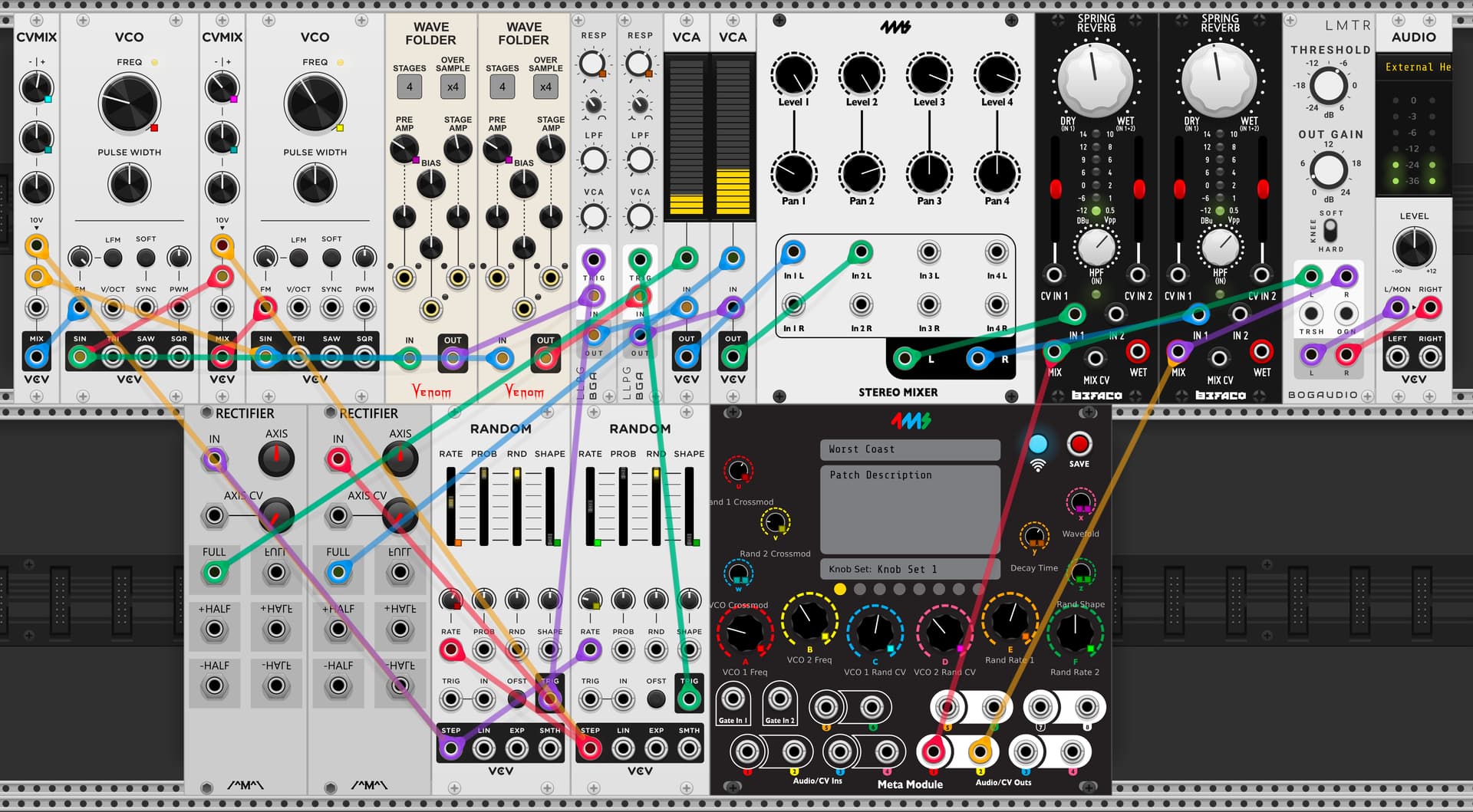Screen dimensions: 1473x812
Task: Click the LMTR Threshold knob
Action: (x=1328, y=85)
